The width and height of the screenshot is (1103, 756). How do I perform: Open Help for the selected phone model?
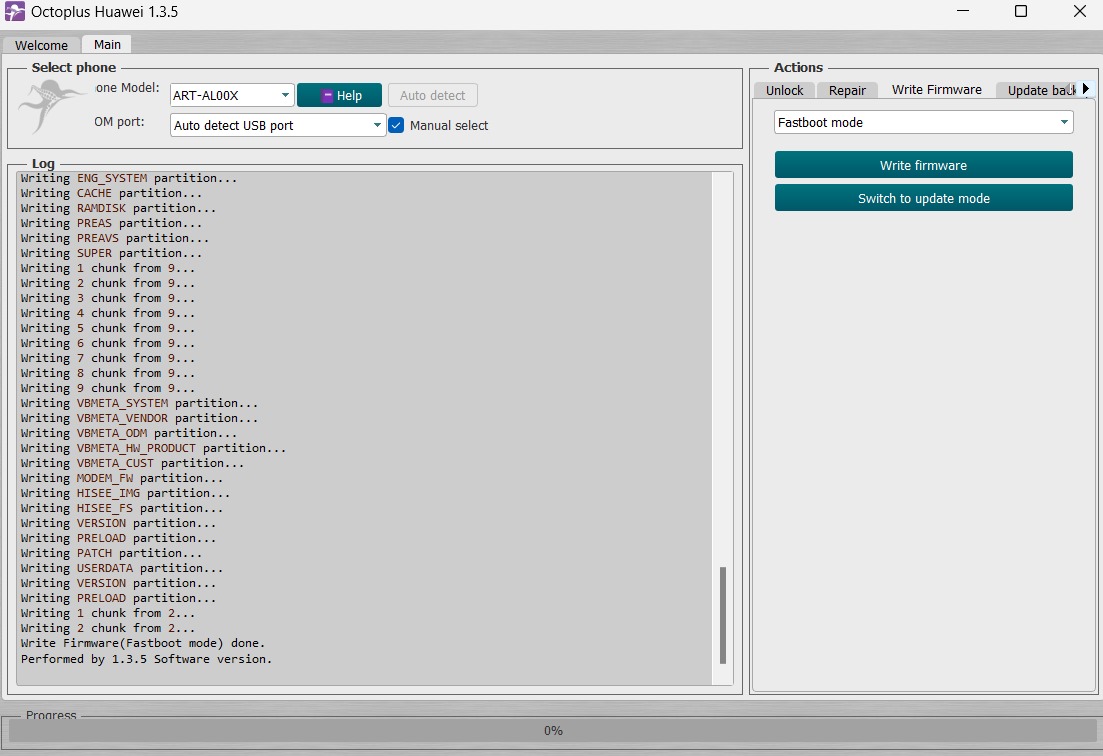tap(339, 95)
